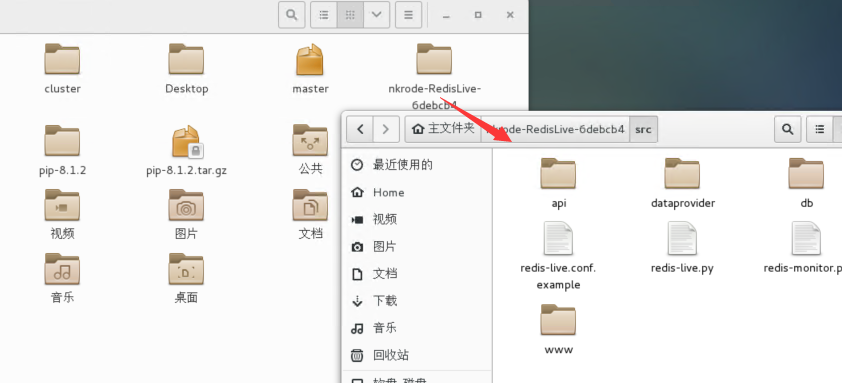Click the 主文件夹 path button
Image resolution: width=842 pixels, height=383 pixels.
click(x=443, y=129)
